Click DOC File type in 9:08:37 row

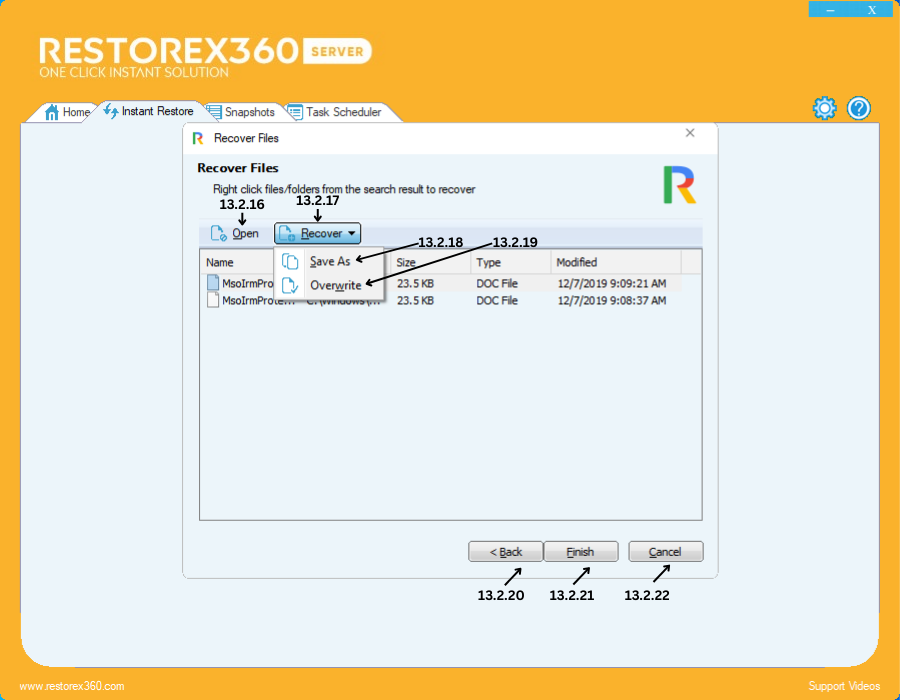496,301
